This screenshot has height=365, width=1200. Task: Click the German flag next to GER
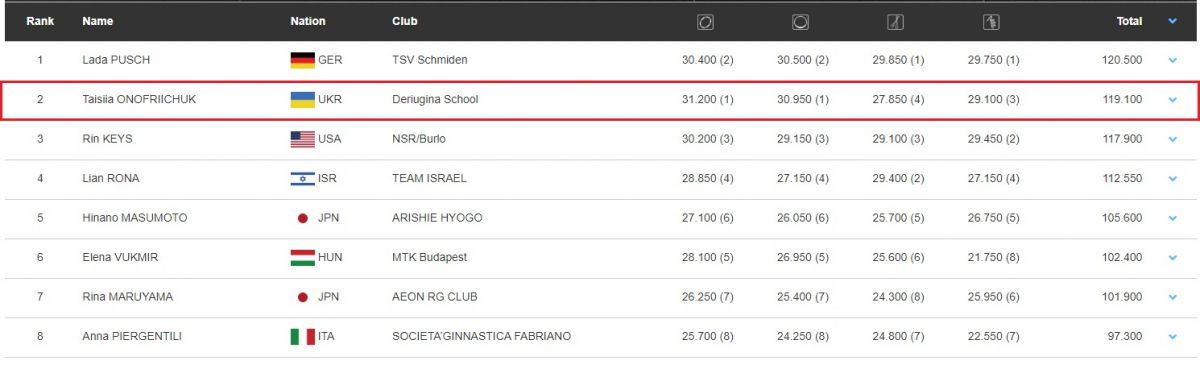(x=303, y=60)
